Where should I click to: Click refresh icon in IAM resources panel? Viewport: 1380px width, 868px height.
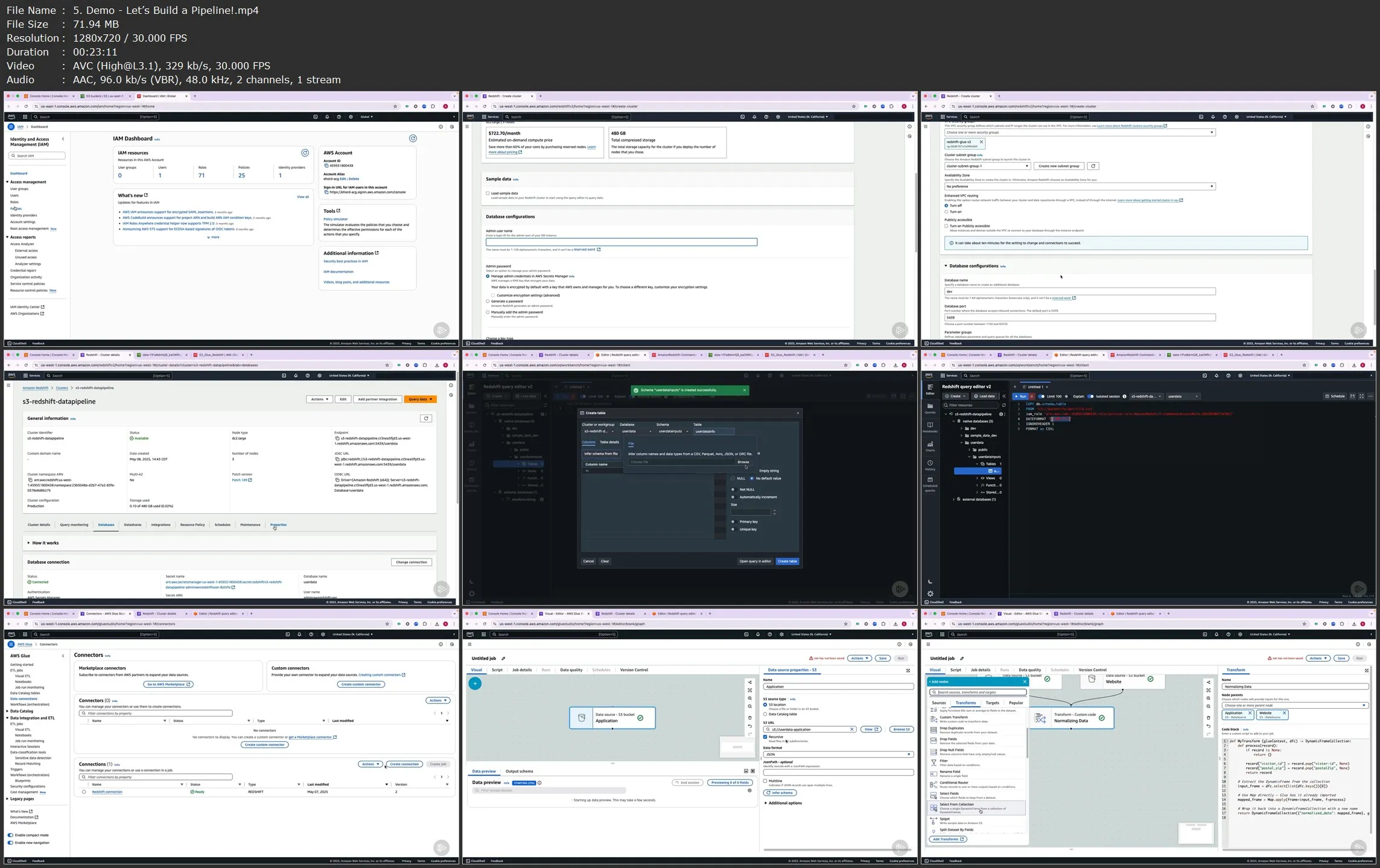tap(305, 153)
